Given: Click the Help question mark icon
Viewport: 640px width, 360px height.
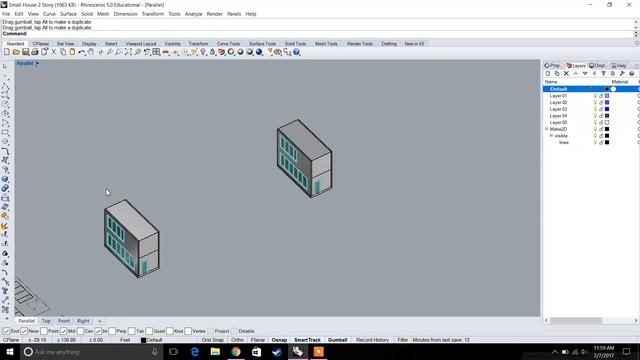Looking at the screenshot, I should tap(297, 52).
